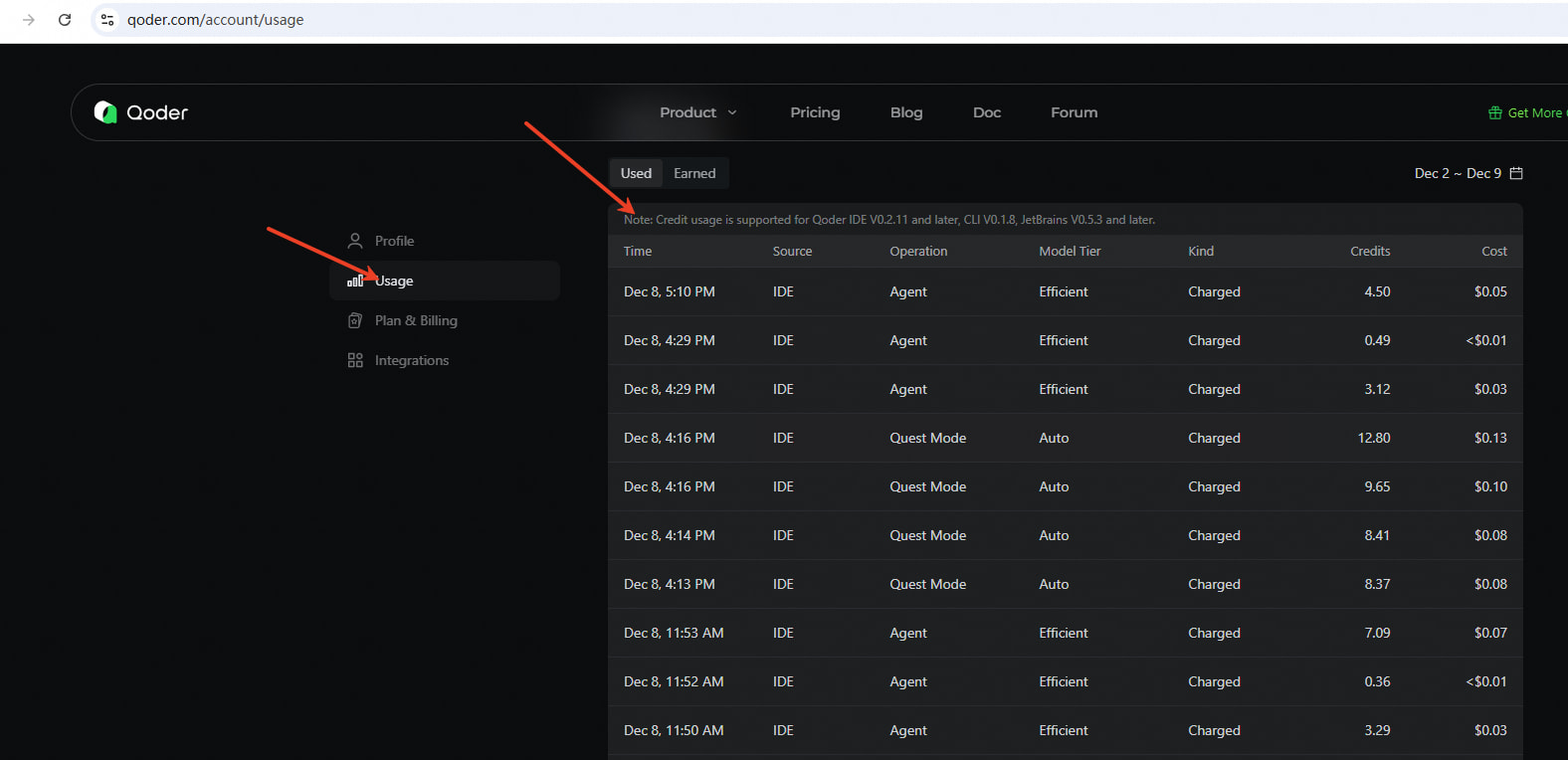This screenshot has height=760, width=1568.
Task: Click the credit usage note text
Action: pos(889,220)
